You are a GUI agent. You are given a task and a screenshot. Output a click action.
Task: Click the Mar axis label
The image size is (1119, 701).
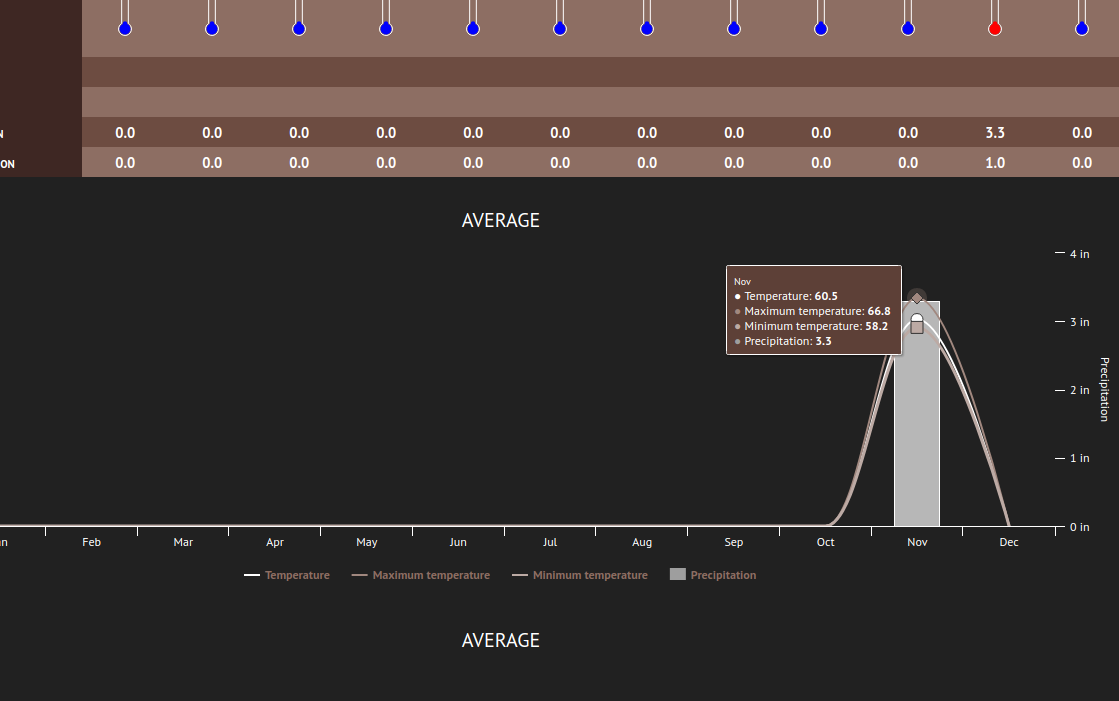coord(183,543)
